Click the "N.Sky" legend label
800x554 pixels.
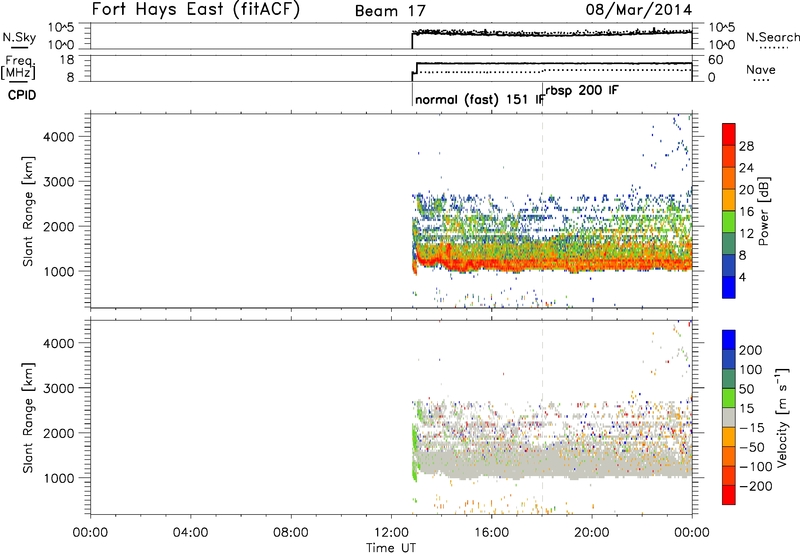19,37
